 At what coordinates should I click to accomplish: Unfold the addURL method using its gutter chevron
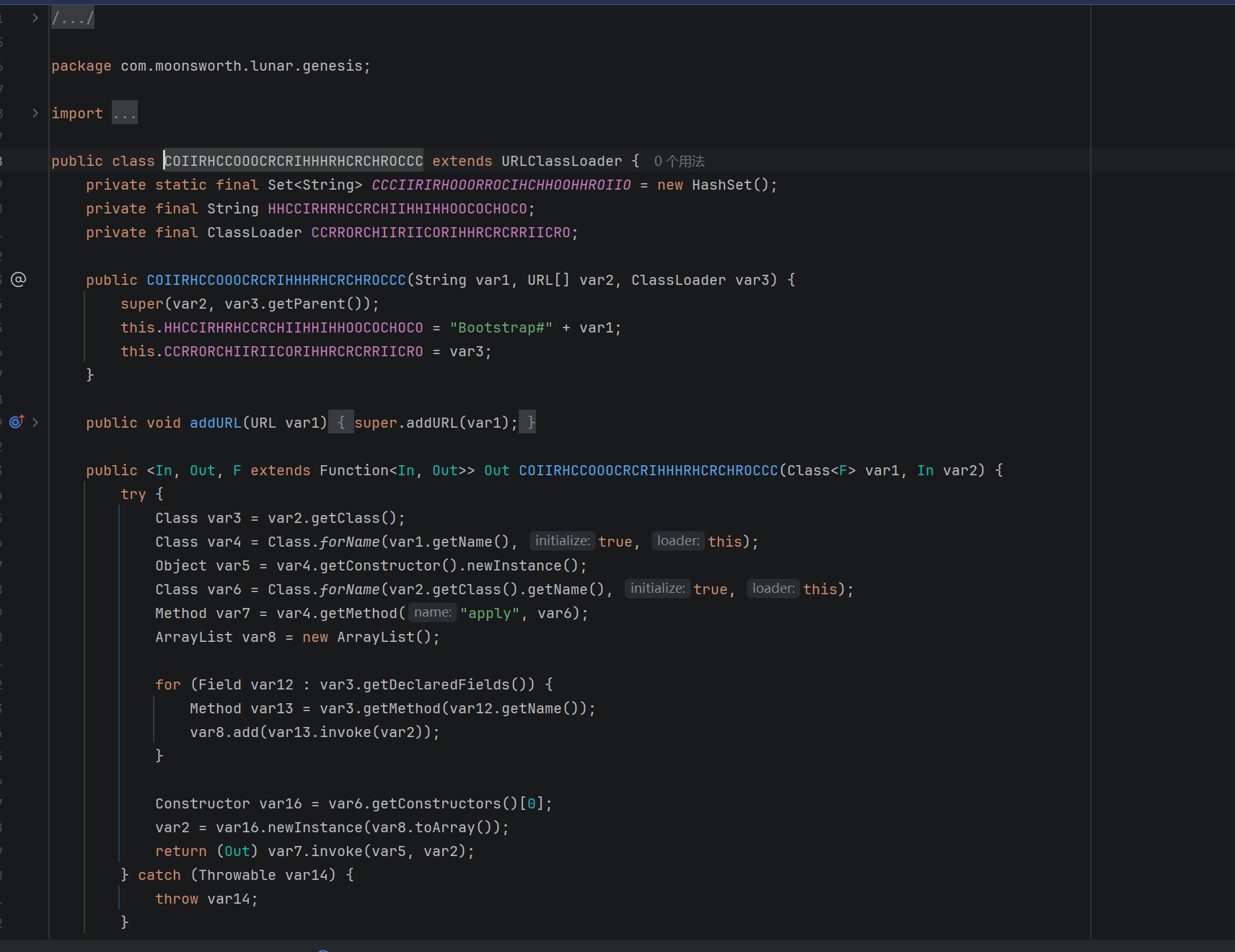(x=35, y=422)
